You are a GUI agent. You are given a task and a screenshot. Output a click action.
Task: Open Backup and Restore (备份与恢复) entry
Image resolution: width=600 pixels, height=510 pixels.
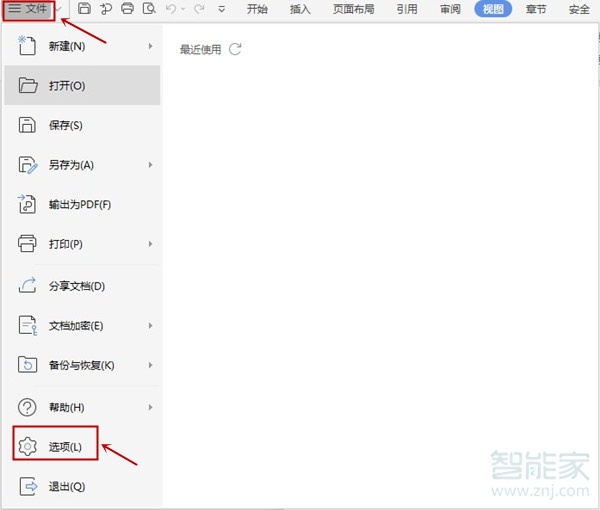[x=80, y=365]
